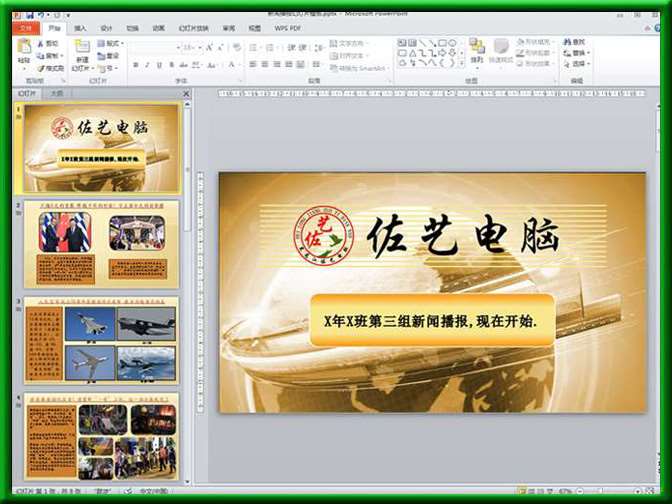Expand the shapes gallery More arrow

tap(462, 63)
